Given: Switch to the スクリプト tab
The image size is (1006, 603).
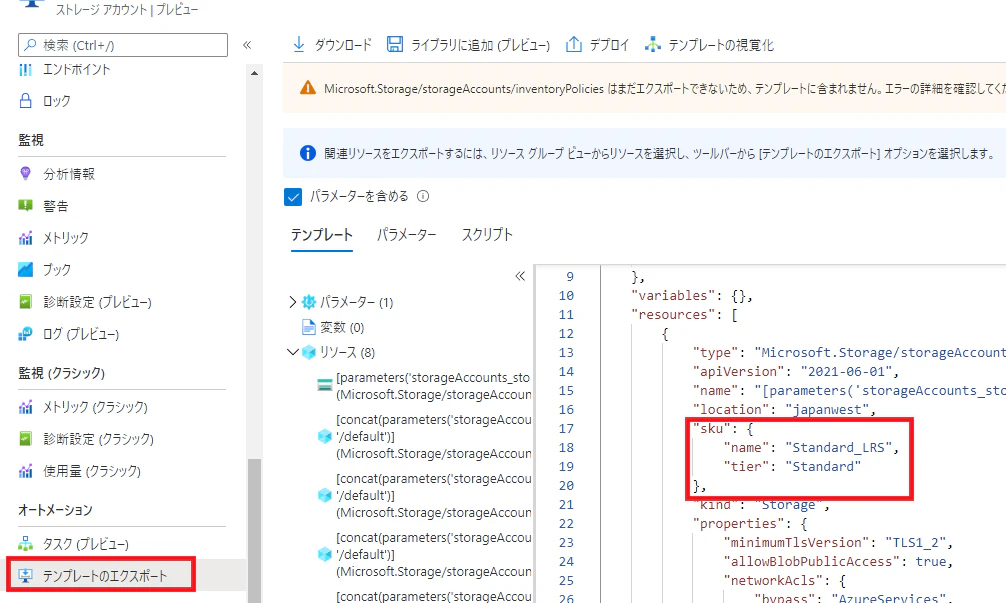Looking at the screenshot, I should pos(487,235).
